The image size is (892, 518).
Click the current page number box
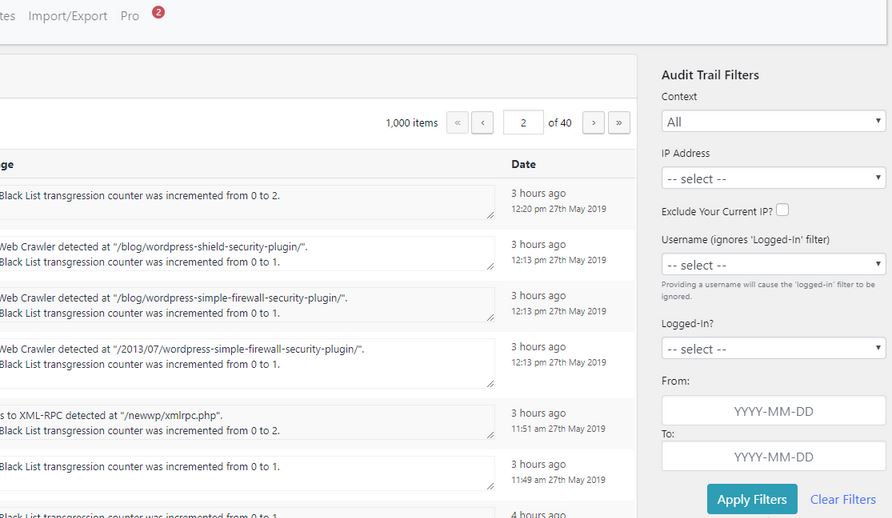[523, 123]
